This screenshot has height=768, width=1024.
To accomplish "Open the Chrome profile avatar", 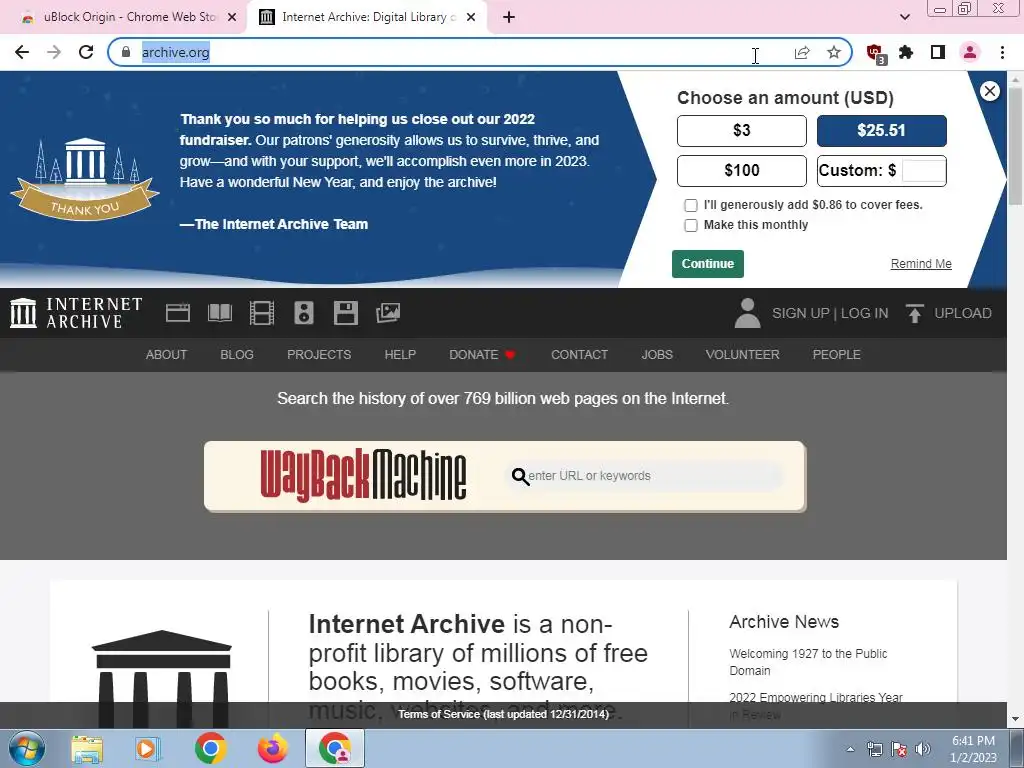I will coord(970,52).
